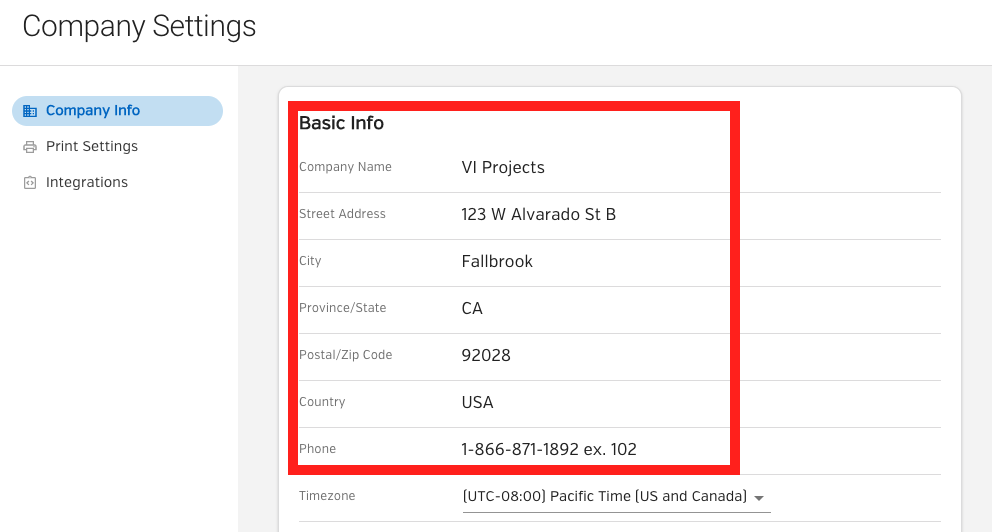The width and height of the screenshot is (992, 532).
Task: Edit the Postal/Zip Code 92028
Action: [x=486, y=356]
